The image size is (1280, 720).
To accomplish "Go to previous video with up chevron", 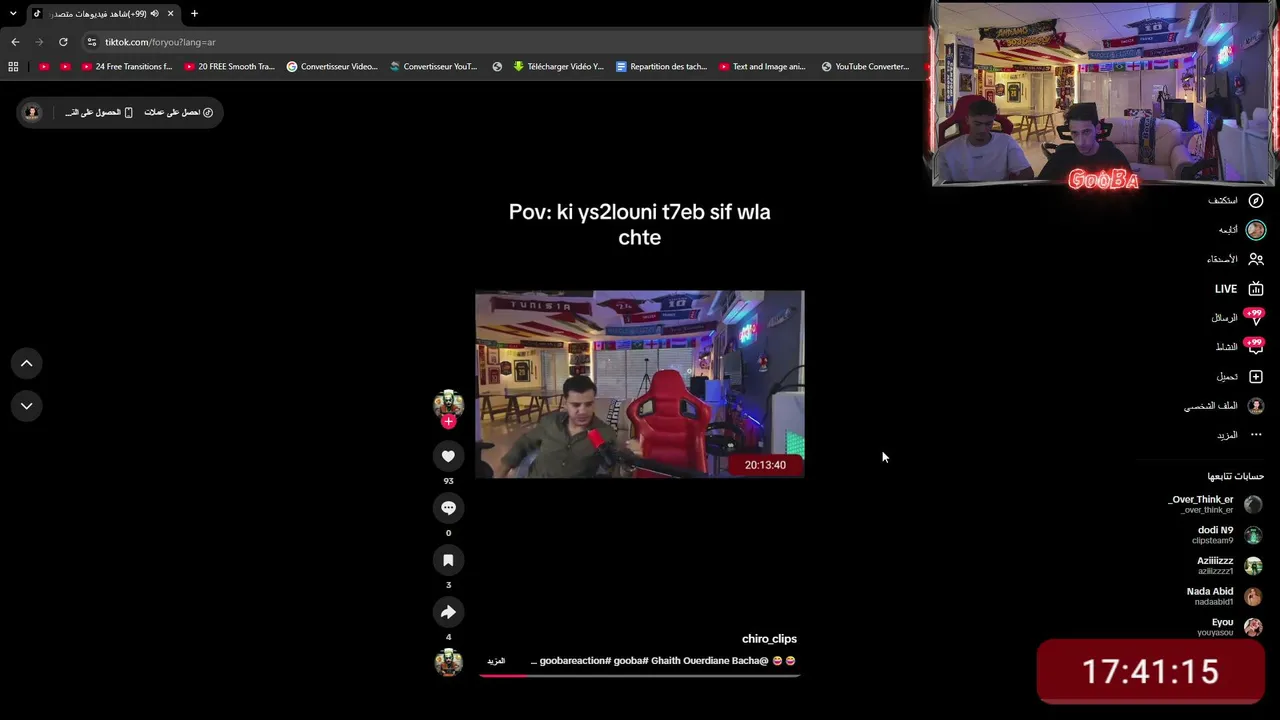I will point(27,364).
